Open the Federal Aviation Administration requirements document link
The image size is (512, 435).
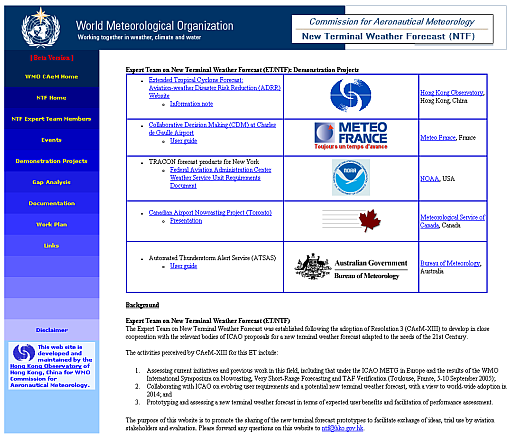coord(220,178)
